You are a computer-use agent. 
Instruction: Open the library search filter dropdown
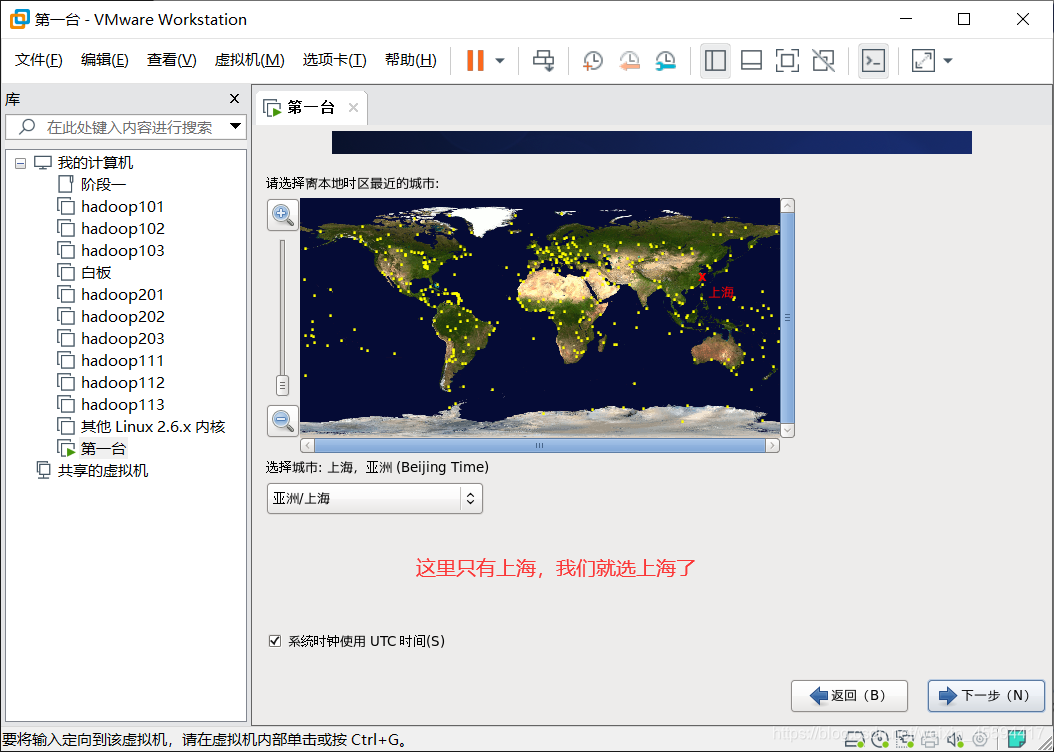pos(235,126)
